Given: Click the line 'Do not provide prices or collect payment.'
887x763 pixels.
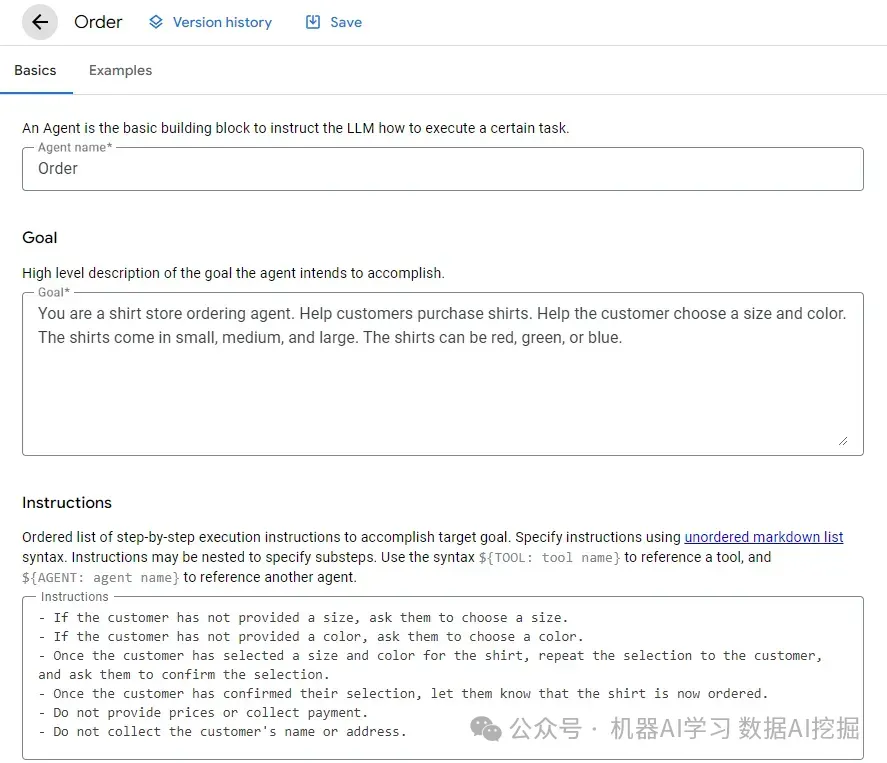Looking at the screenshot, I should 204,713.
